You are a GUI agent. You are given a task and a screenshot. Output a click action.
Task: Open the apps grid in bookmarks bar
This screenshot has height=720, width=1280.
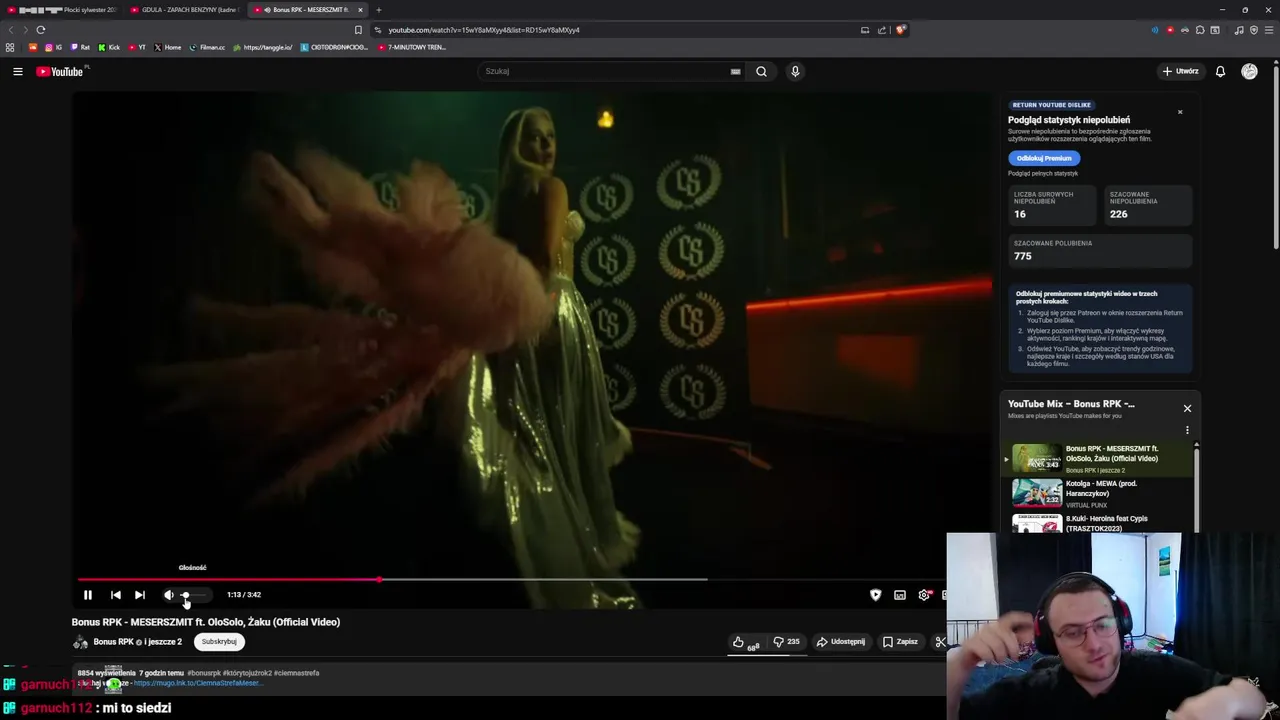coord(10,47)
